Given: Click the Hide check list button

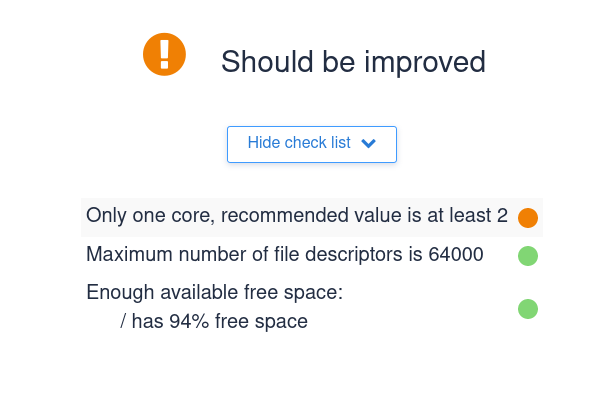Looking at the screenshot, I should [x=312, y=144].
